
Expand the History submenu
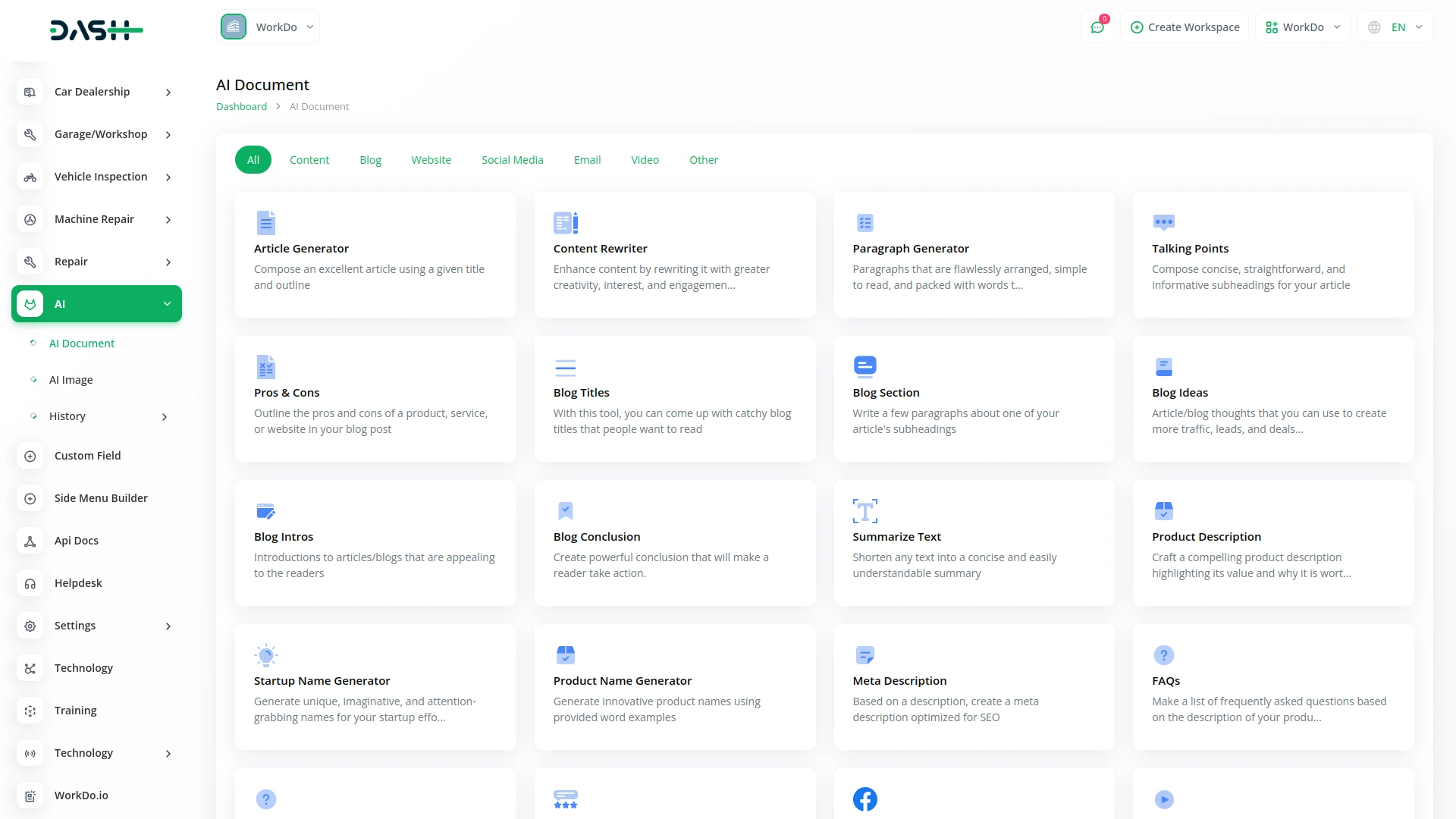click(165, 417)
